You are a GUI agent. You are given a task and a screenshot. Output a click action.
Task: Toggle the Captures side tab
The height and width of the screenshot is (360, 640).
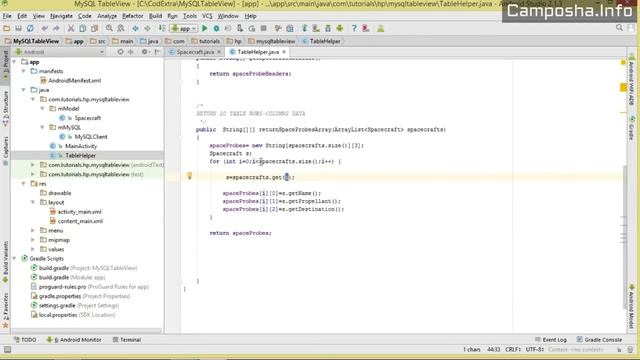[x=5, y=151]
